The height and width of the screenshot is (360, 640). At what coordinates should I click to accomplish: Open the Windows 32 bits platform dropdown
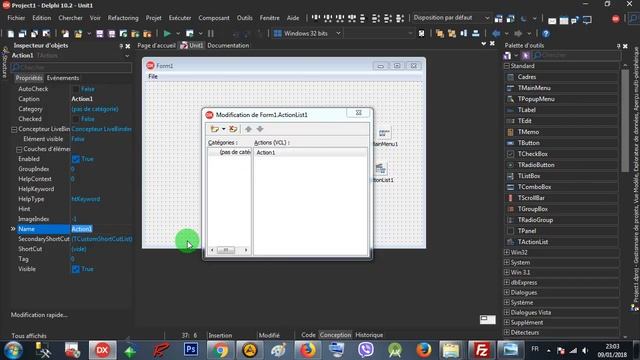click(338, 33)
